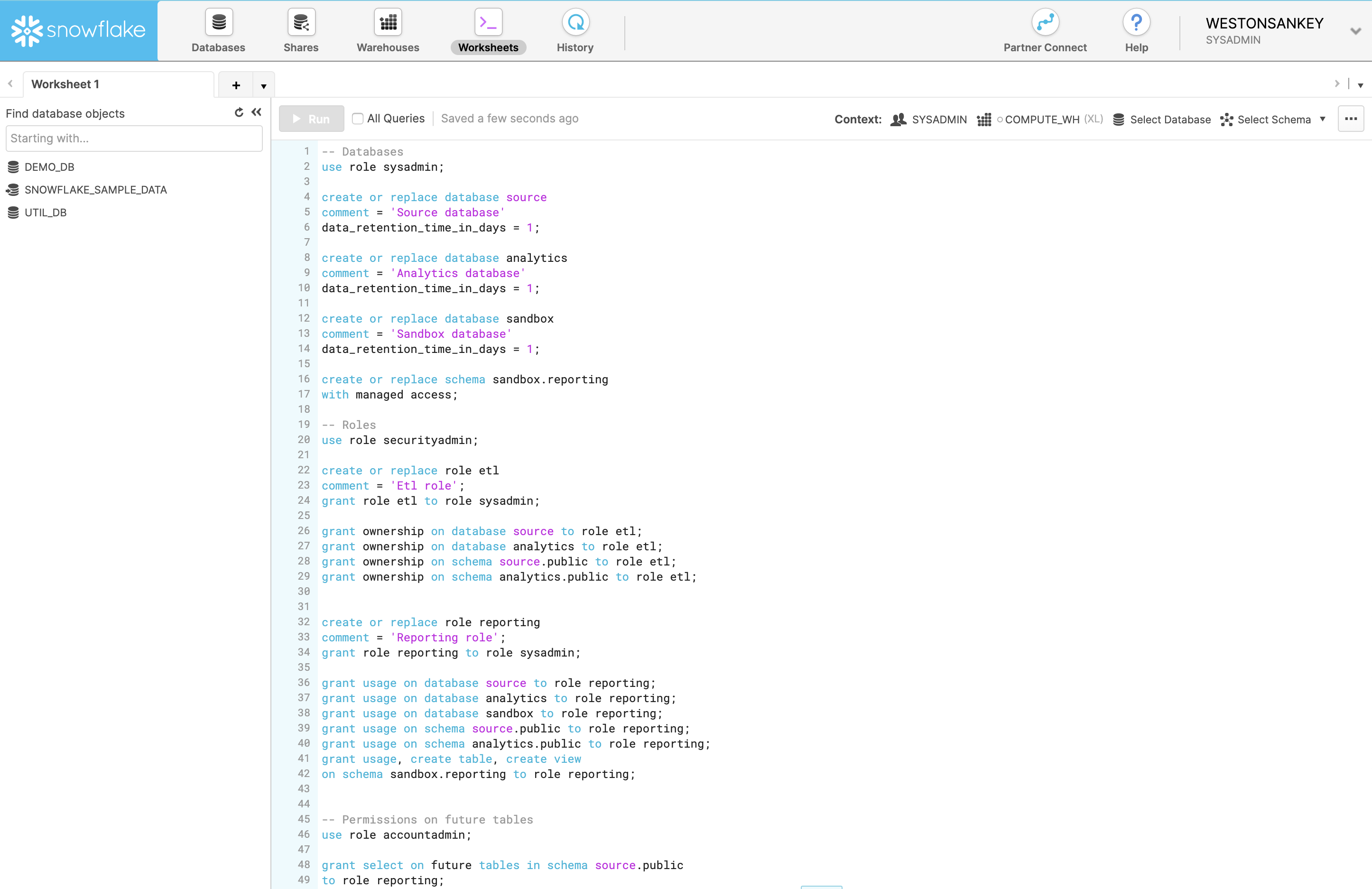Click the Help label
The image size is (1372, 889).
[1136, 47]
